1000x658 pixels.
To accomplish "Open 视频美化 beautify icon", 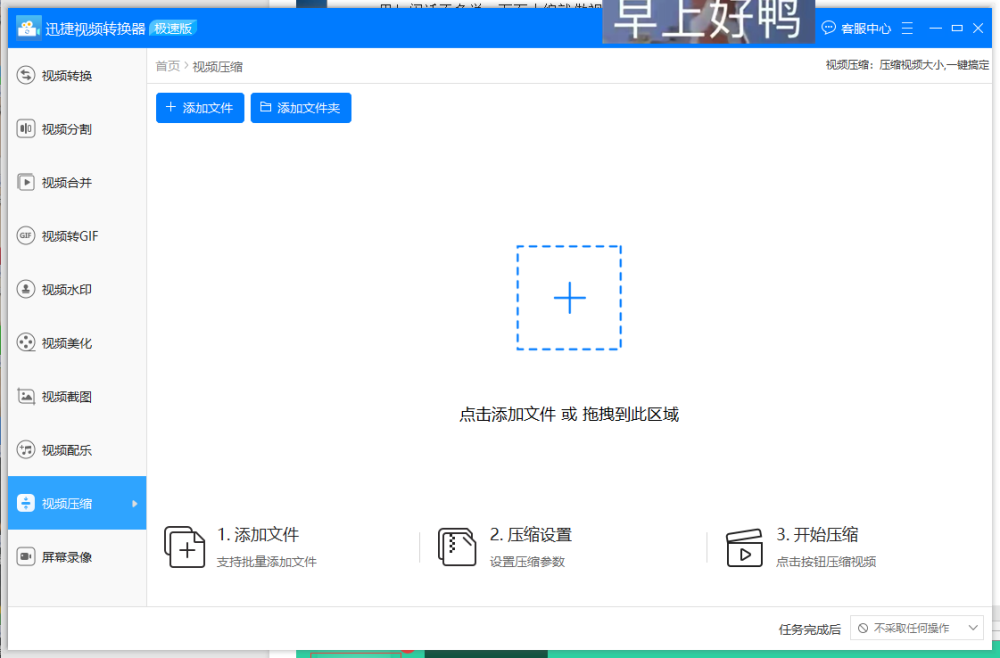I will click(x=27, y=343).
